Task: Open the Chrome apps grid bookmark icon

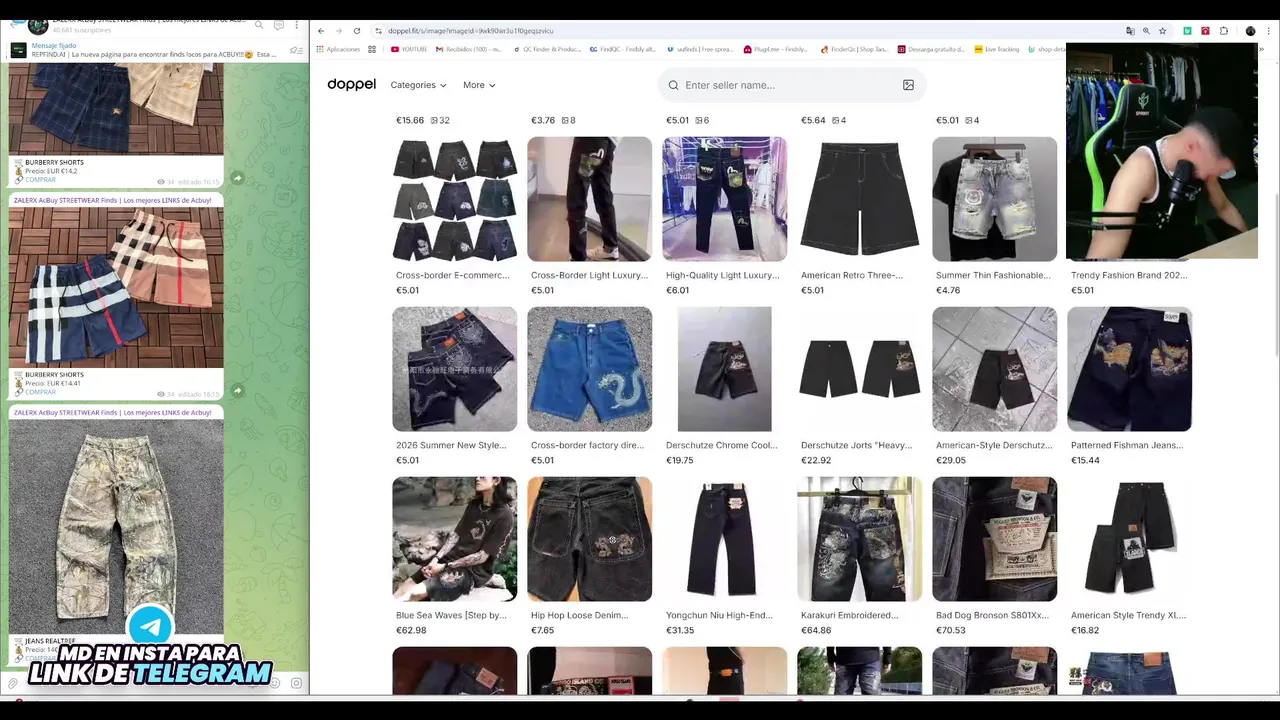Action: pos(372,49)
